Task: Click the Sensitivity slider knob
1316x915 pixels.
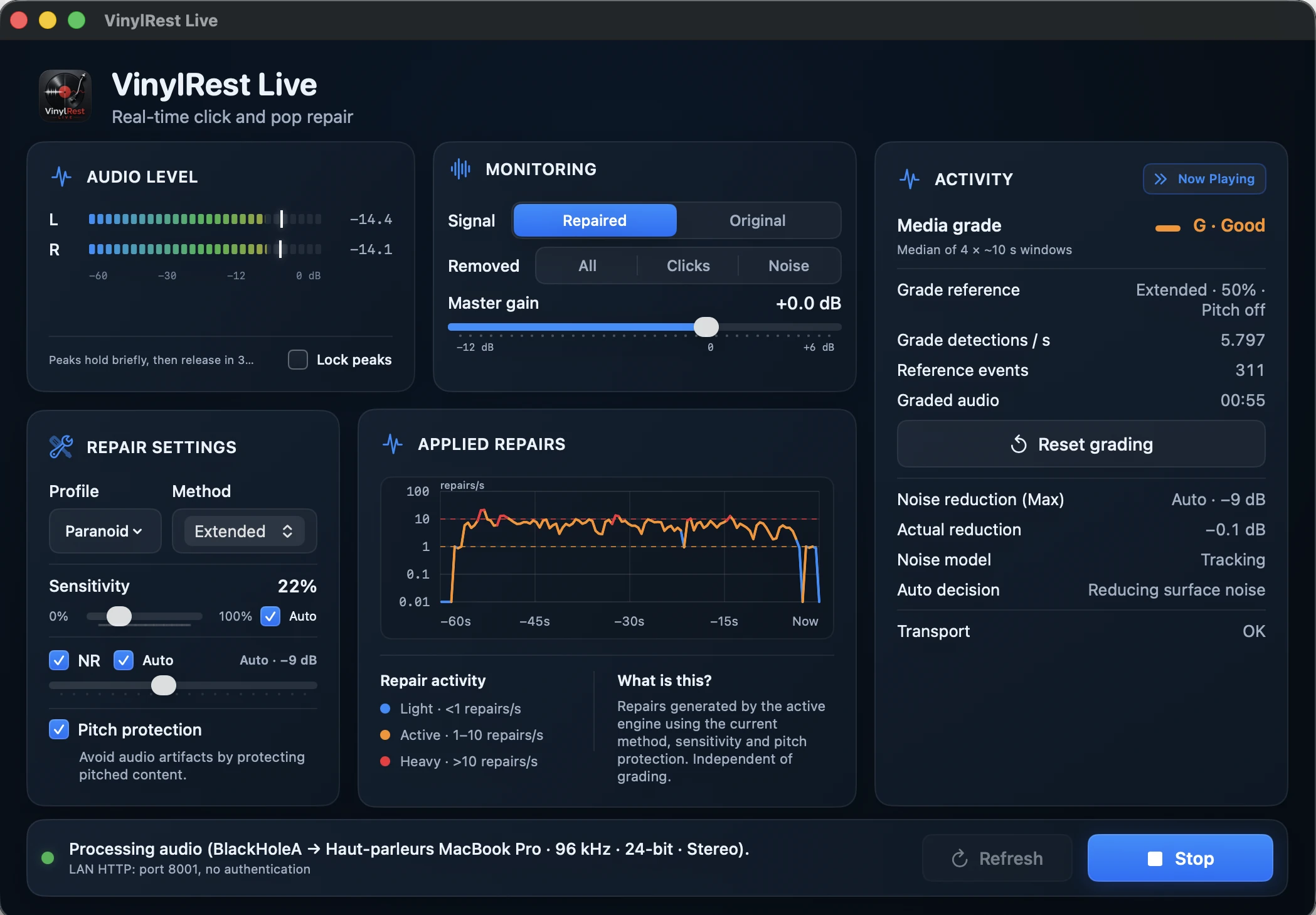Action: (119, 616)
